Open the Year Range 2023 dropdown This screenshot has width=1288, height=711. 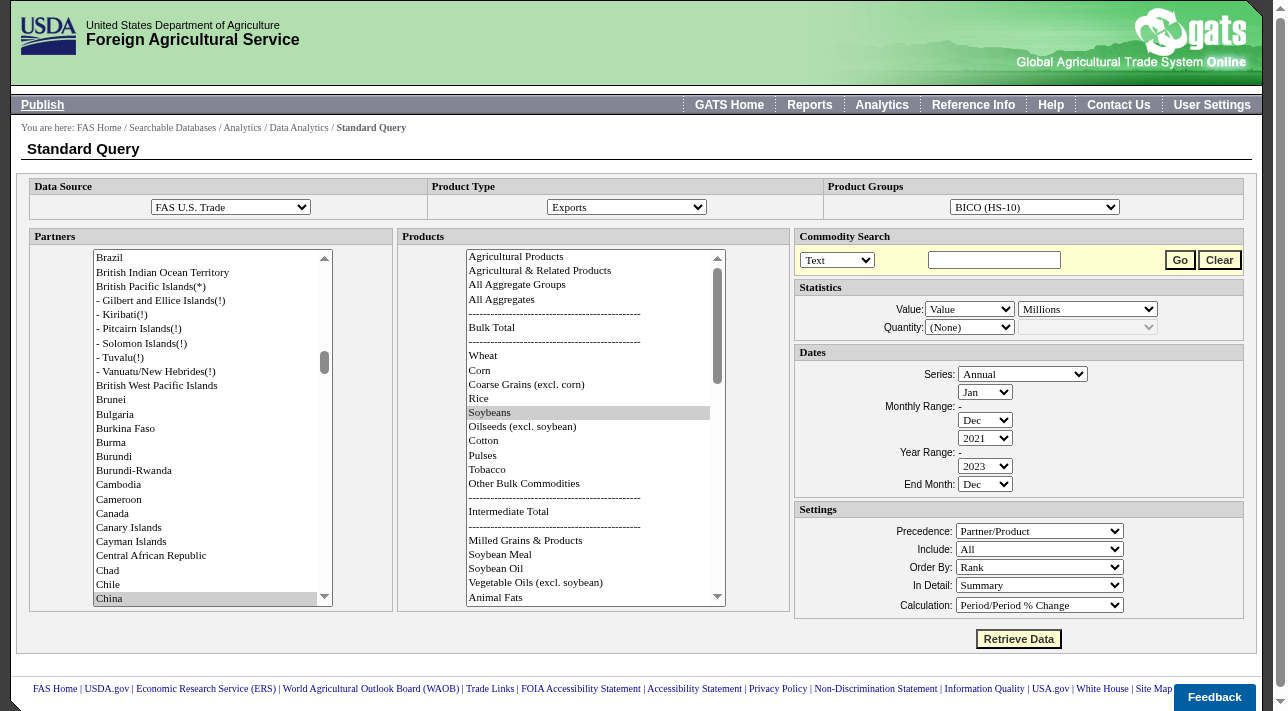[x=985, y=466]
